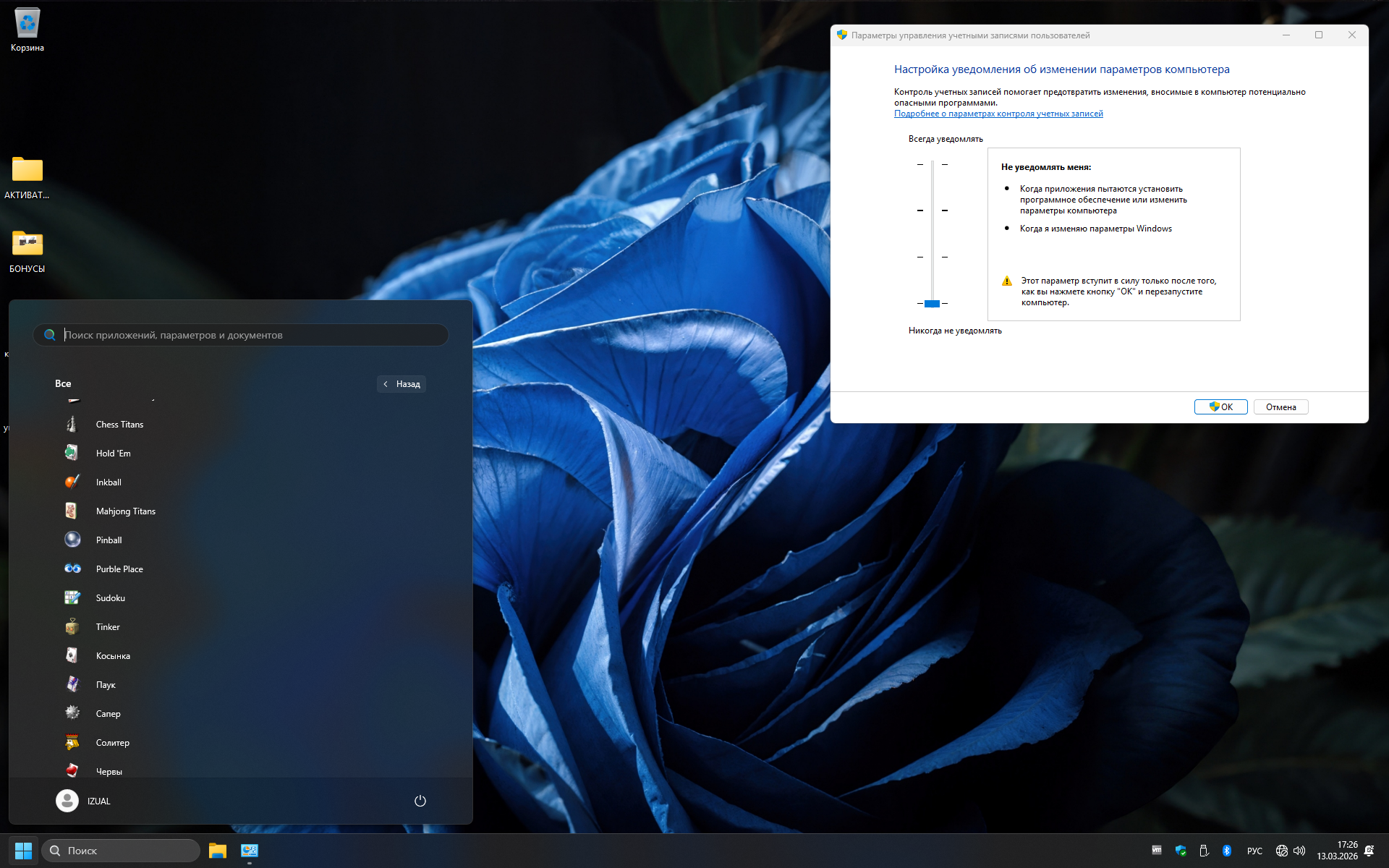Viewport: 1389px width, 868px height.
Task: Click Отмена to cancel UAC changes
Action: (x=1280, y=407)
